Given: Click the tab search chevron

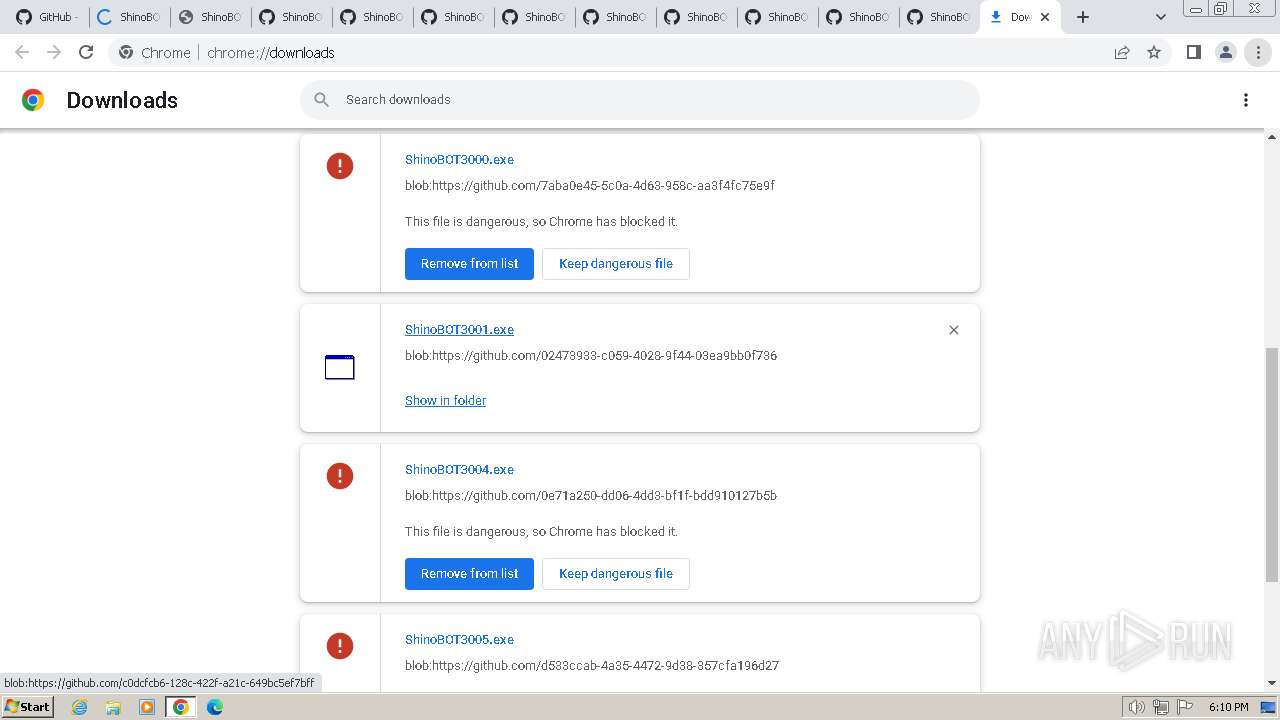Looking at the screenshot, I should coord(1160,17).
